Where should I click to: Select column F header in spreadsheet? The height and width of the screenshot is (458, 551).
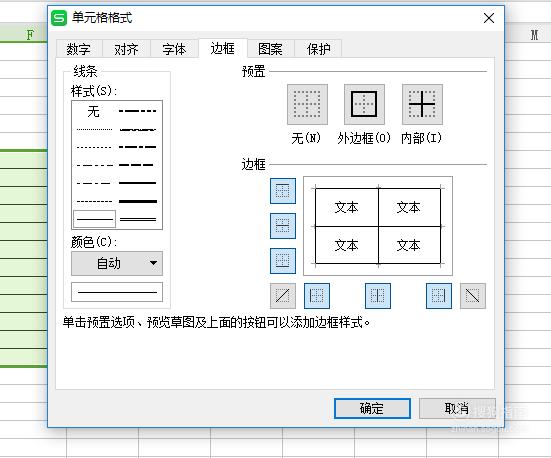pyautogui.click(x=24, y=34)
